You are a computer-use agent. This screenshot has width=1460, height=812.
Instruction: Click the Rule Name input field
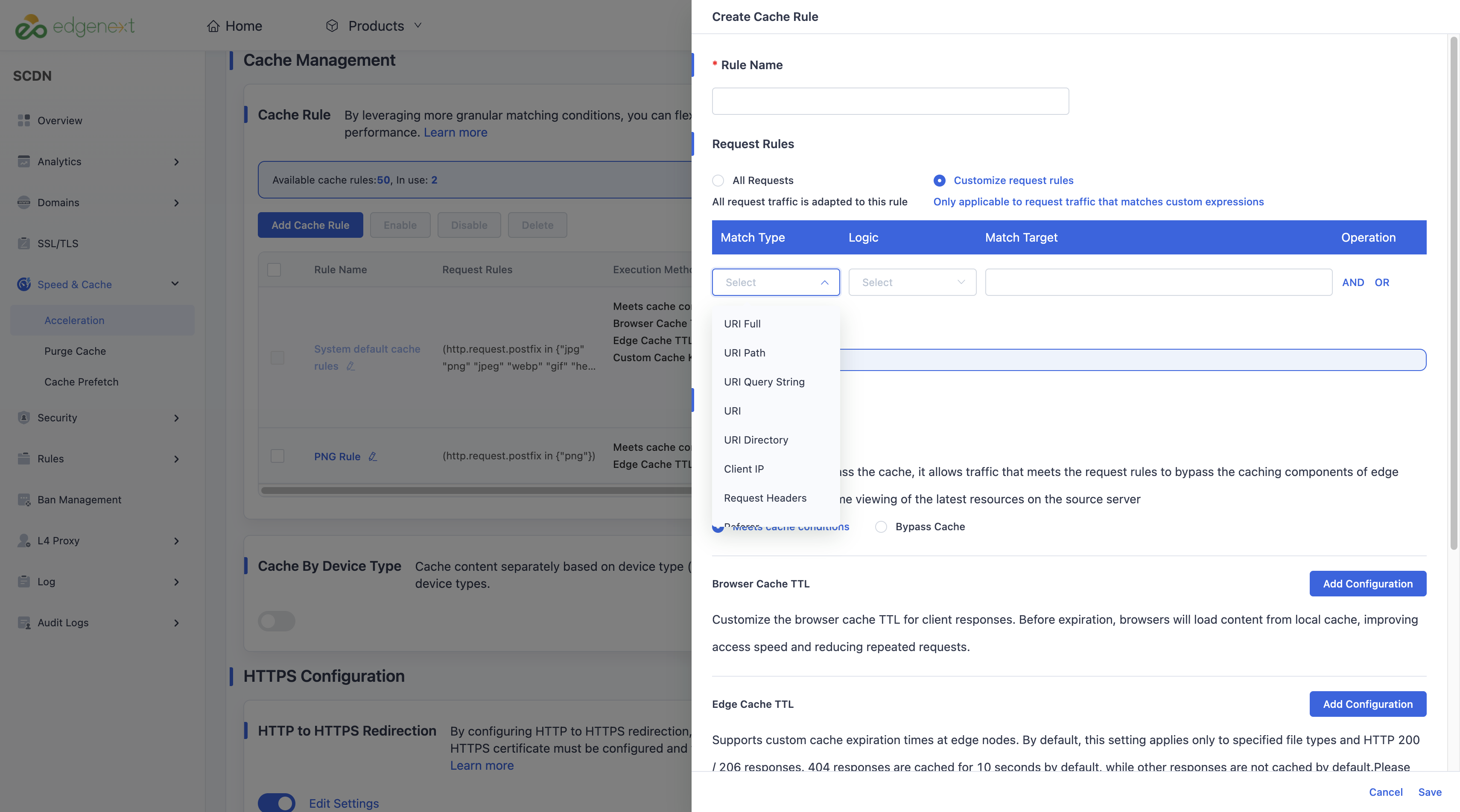(x=891, y=101)
